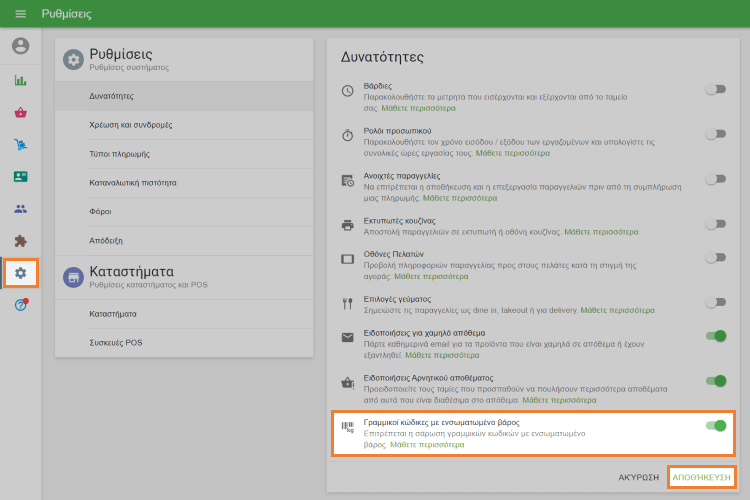
Task: Open the employees ID card icon
Action: point(20,177)
